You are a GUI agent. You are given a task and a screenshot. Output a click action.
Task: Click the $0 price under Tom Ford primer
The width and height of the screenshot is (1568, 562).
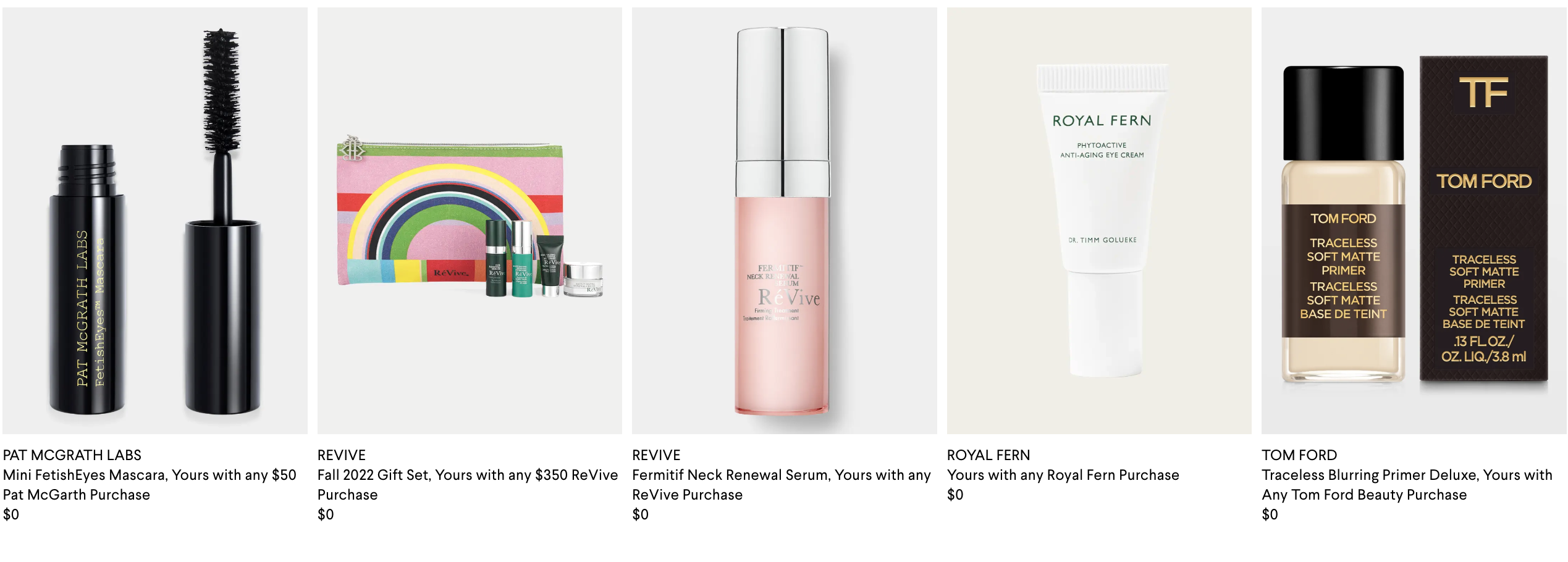click(x=1270, y=514)
